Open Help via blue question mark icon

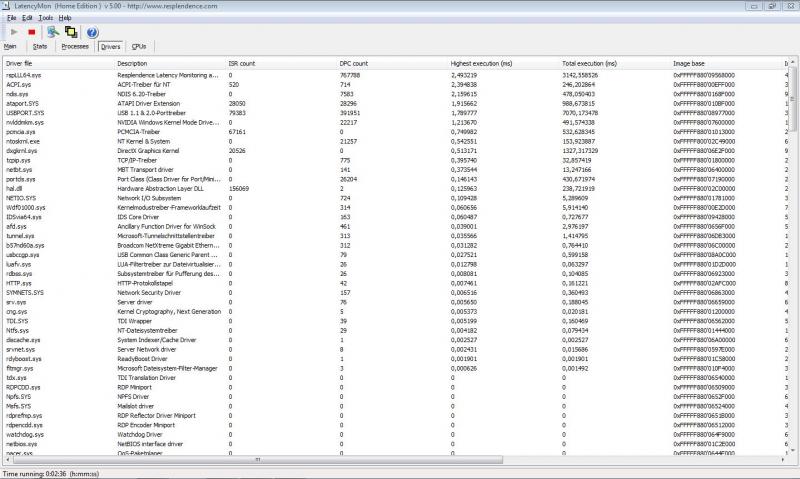coord(92,32)
